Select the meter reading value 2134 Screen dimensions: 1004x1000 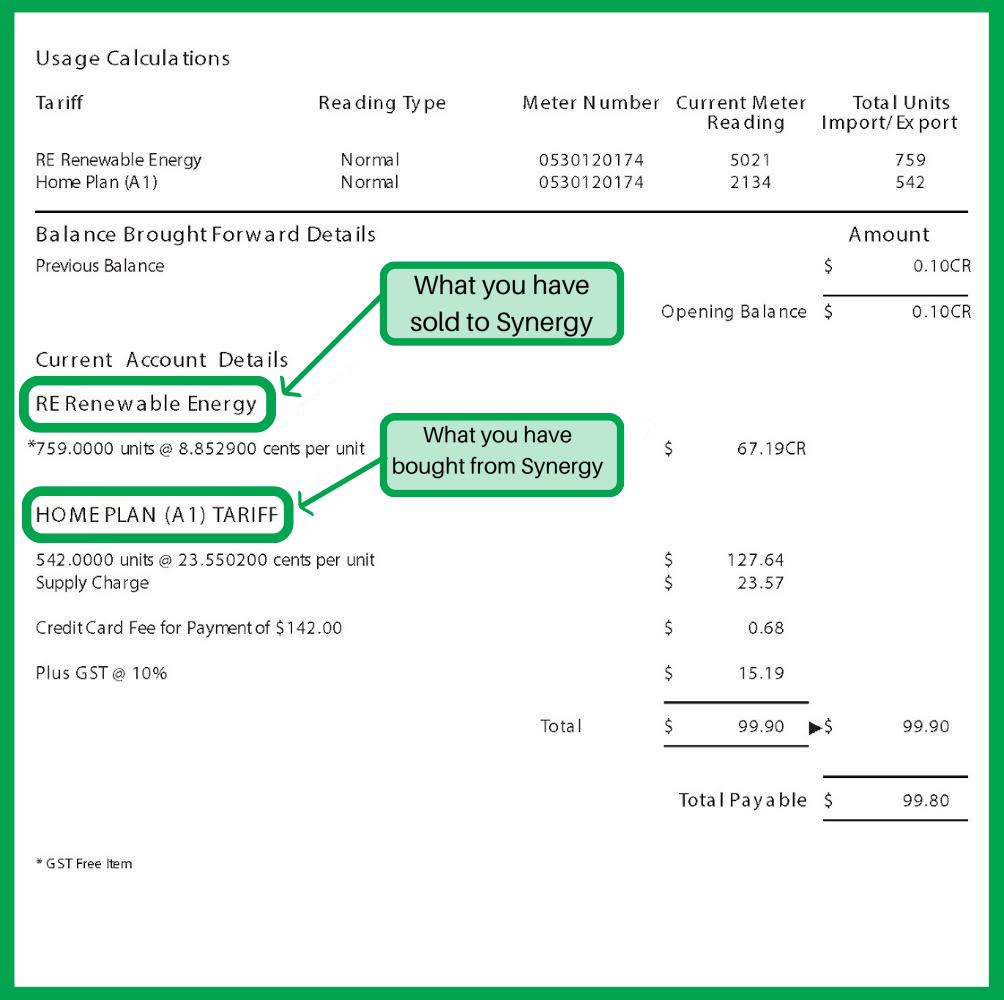coord(750,182)
